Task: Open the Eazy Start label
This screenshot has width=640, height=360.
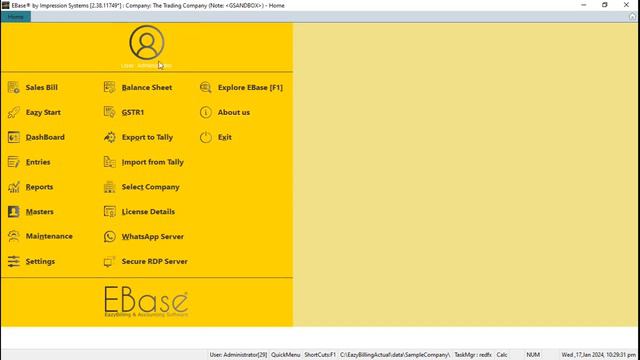Action: tap(43, 112)
